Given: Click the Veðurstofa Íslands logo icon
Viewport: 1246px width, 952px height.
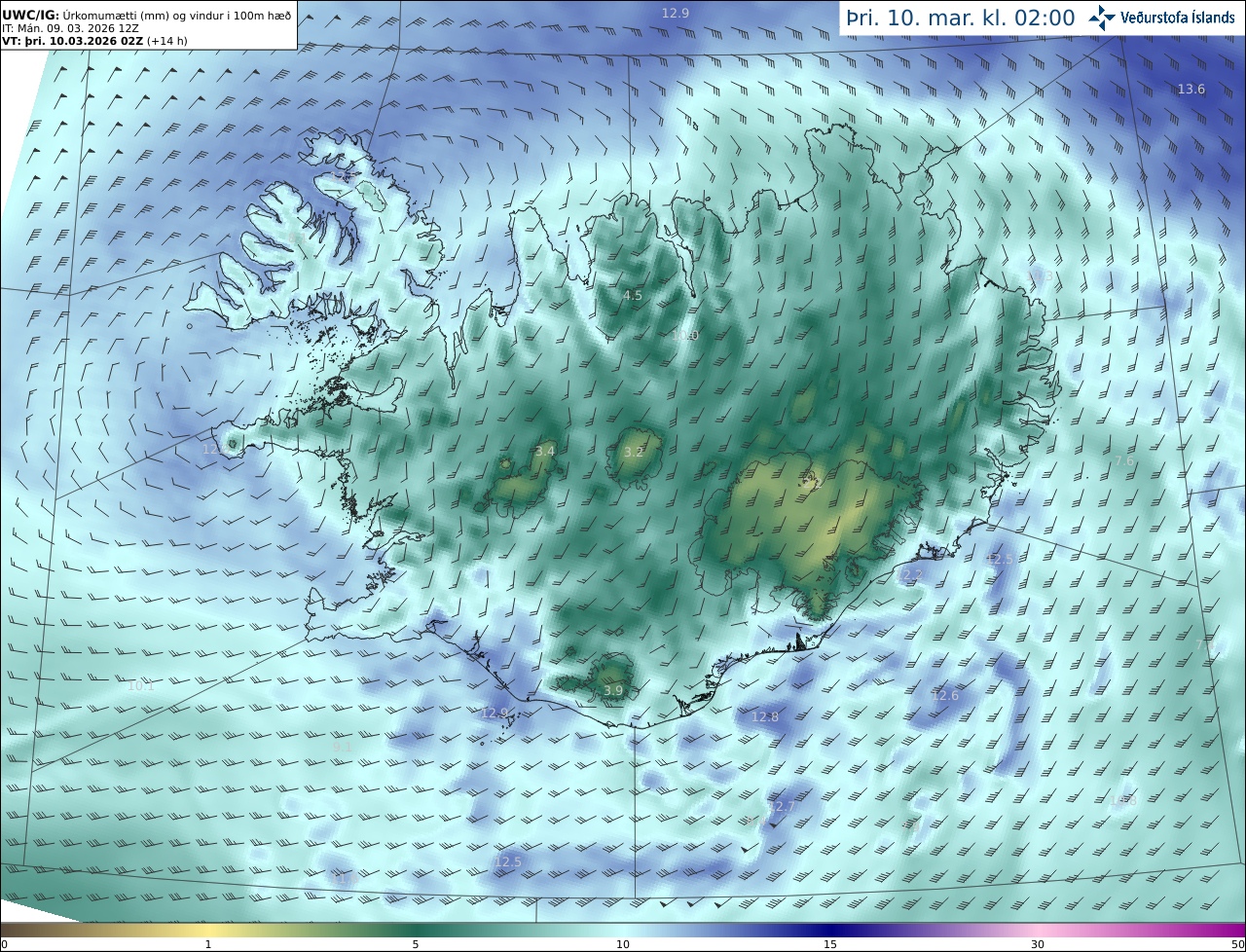Looking at the screenshot, I should coord(1103,18).
